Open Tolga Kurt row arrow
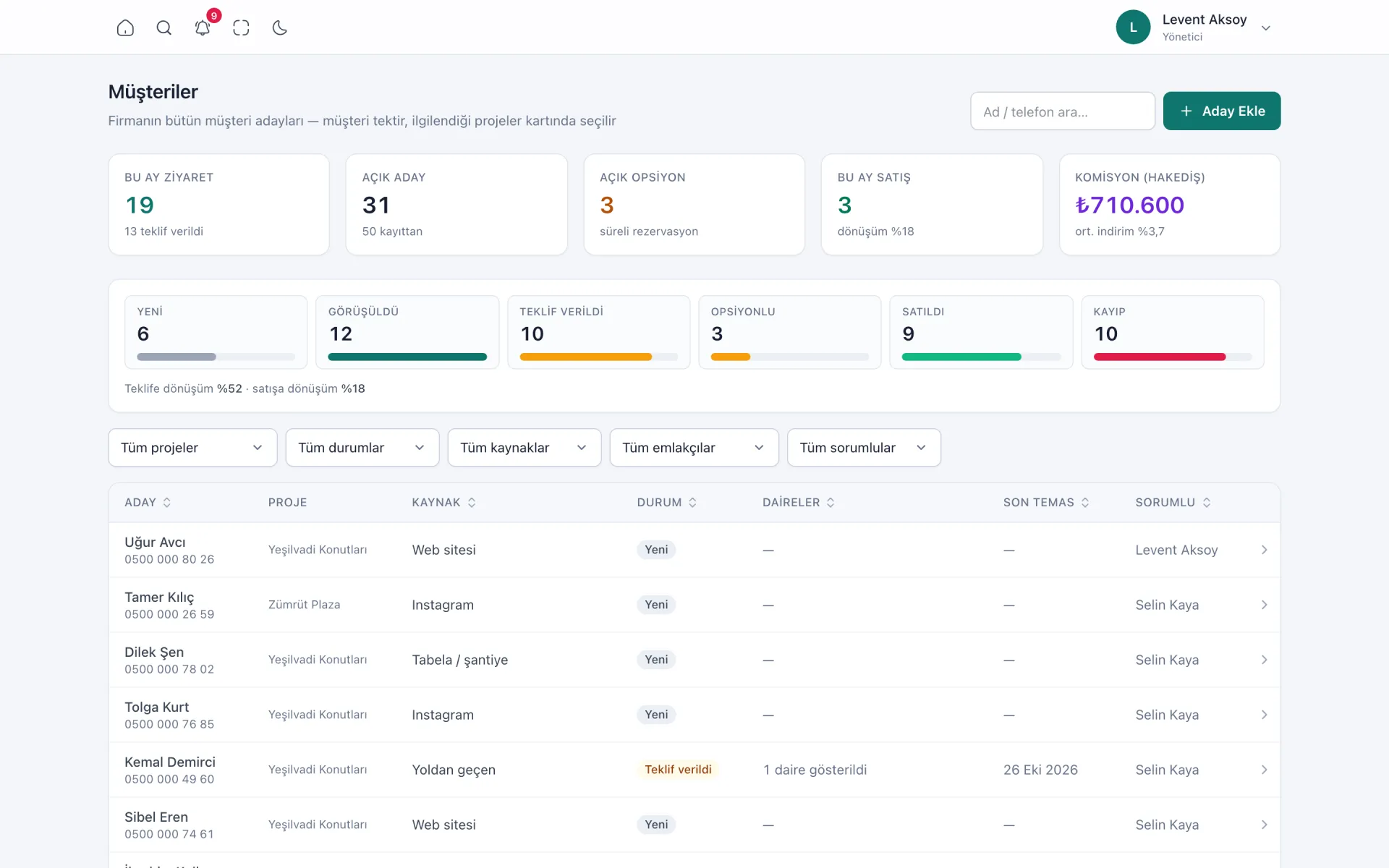This screenshot has height=868, width=1389. (1264, 715)
